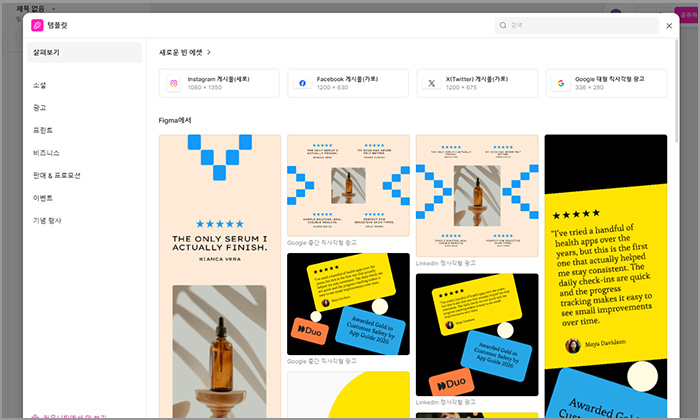Click the '1200 × 630' size text
This screenshot has width=700, height=420.
[x=332, y=87]
